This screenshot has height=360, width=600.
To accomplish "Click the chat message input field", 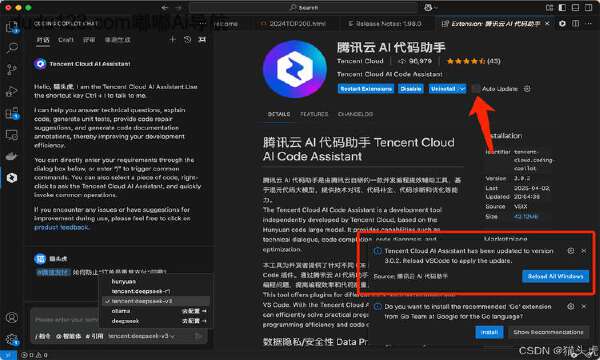I will coord(65,319).
